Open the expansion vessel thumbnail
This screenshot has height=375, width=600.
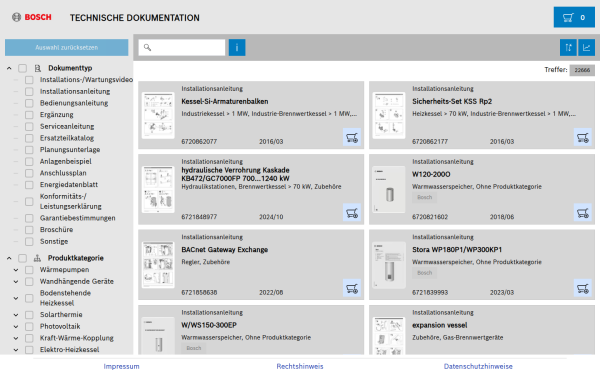tap(389, 335)
